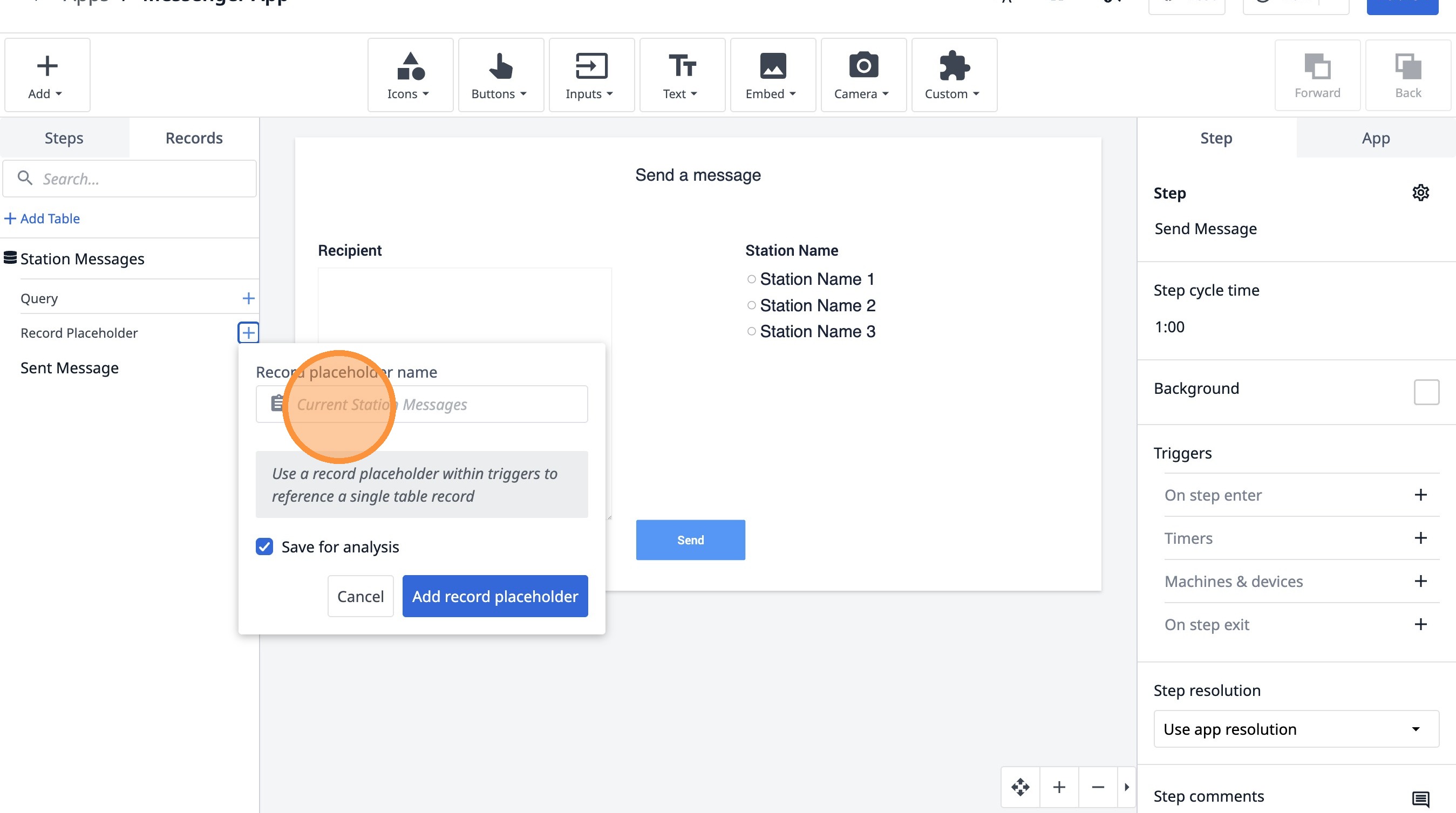
Task: Switch to the App tab
Action: pyautogui.click(x=1375, y=138)
